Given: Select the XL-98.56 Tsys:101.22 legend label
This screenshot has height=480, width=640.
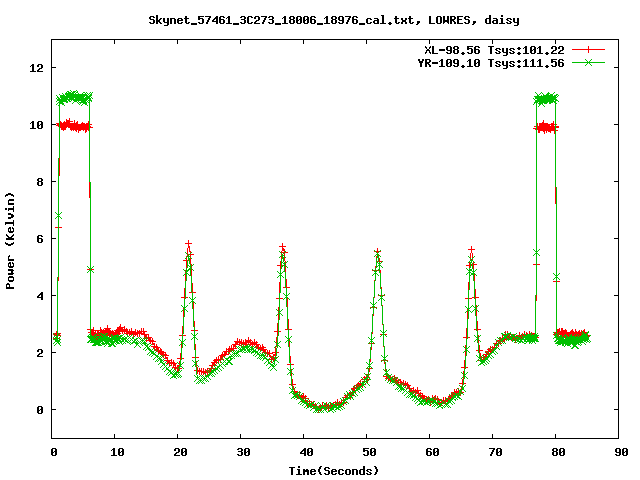Looking at the screenshot, I should tap(494, 50).
